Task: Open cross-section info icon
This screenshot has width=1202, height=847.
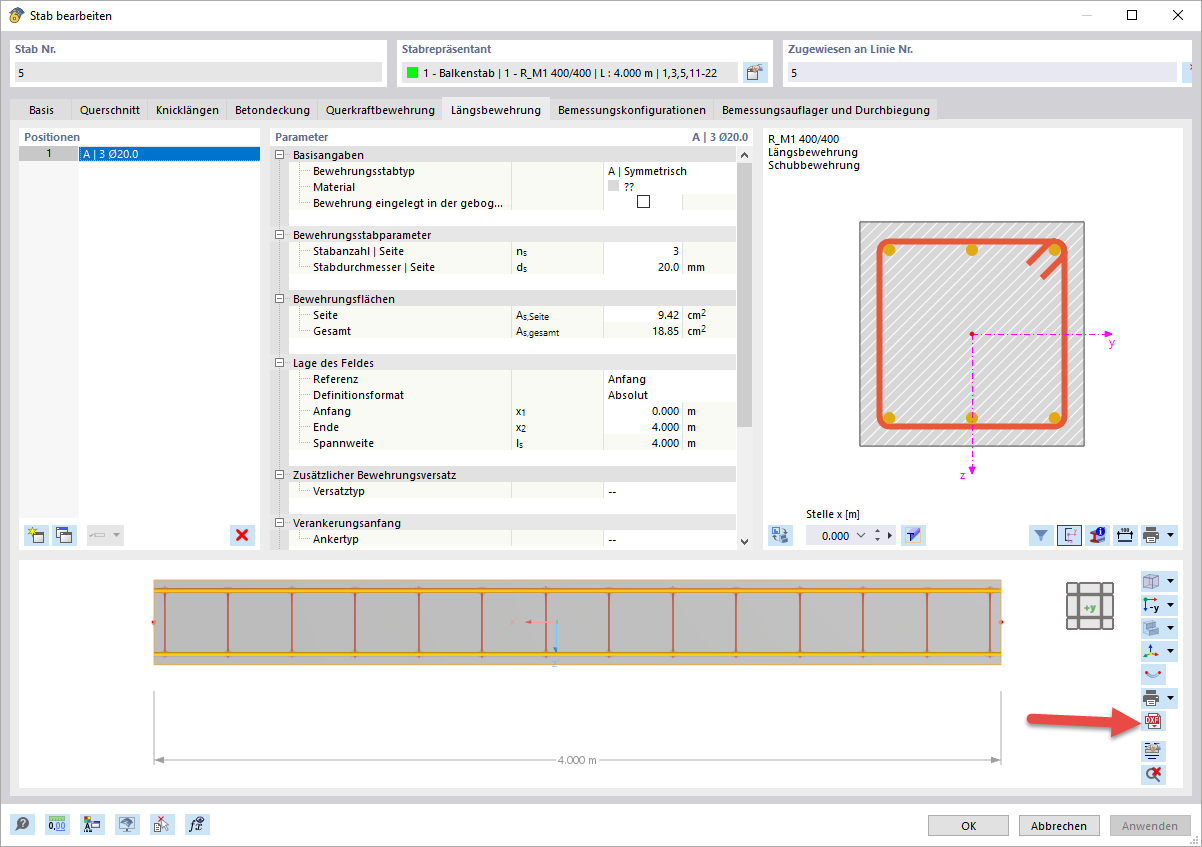Action: coord(1098,535)
